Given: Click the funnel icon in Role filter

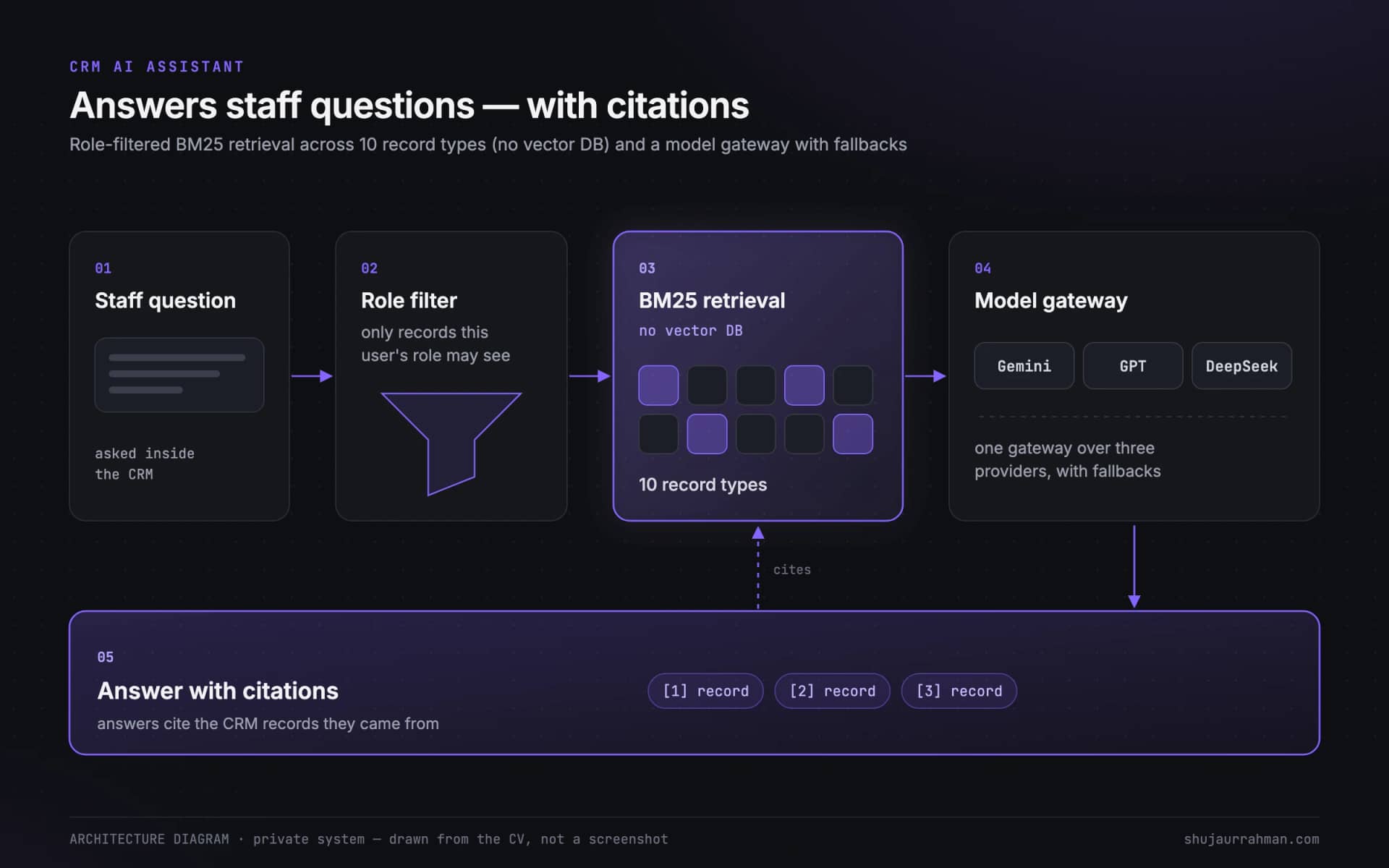Looking at the screenshot, I should click(451, 443).
